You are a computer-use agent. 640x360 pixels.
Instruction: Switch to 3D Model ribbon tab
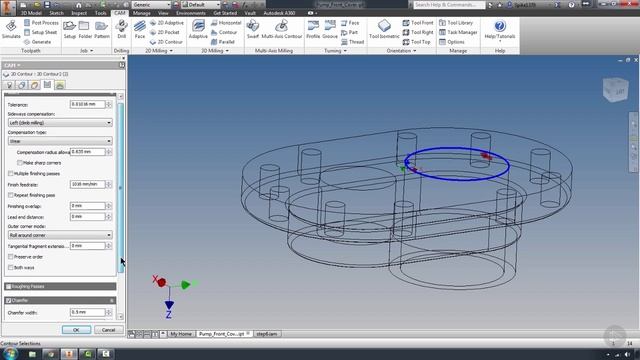(31, 13)
